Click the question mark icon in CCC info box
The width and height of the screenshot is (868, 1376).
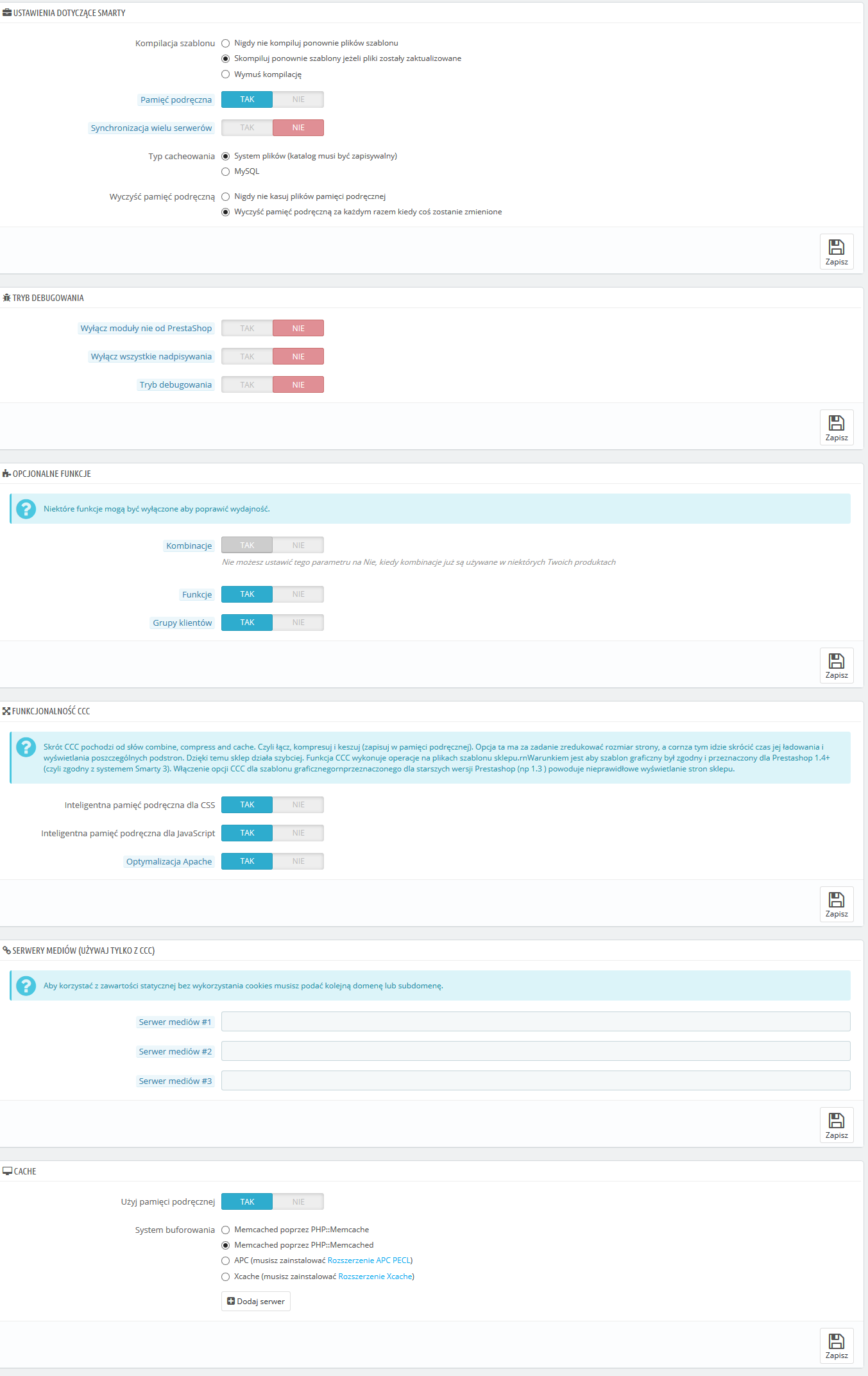click(26, 747)
